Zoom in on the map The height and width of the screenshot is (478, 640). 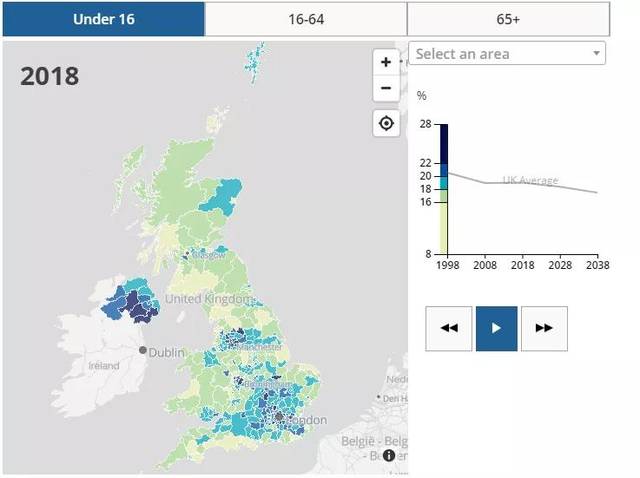pos(386,62)
